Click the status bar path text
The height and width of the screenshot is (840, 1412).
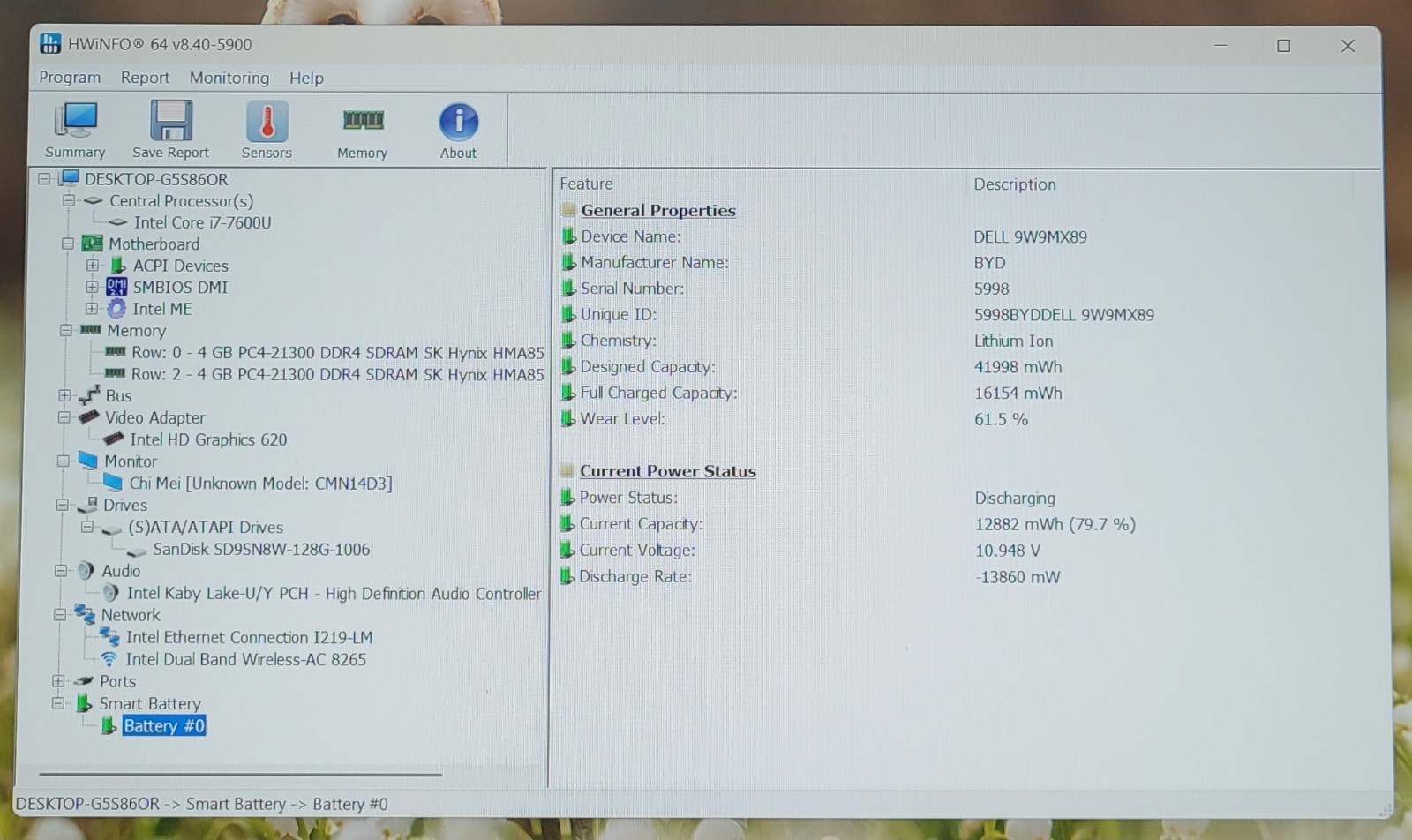click(201, 804)
